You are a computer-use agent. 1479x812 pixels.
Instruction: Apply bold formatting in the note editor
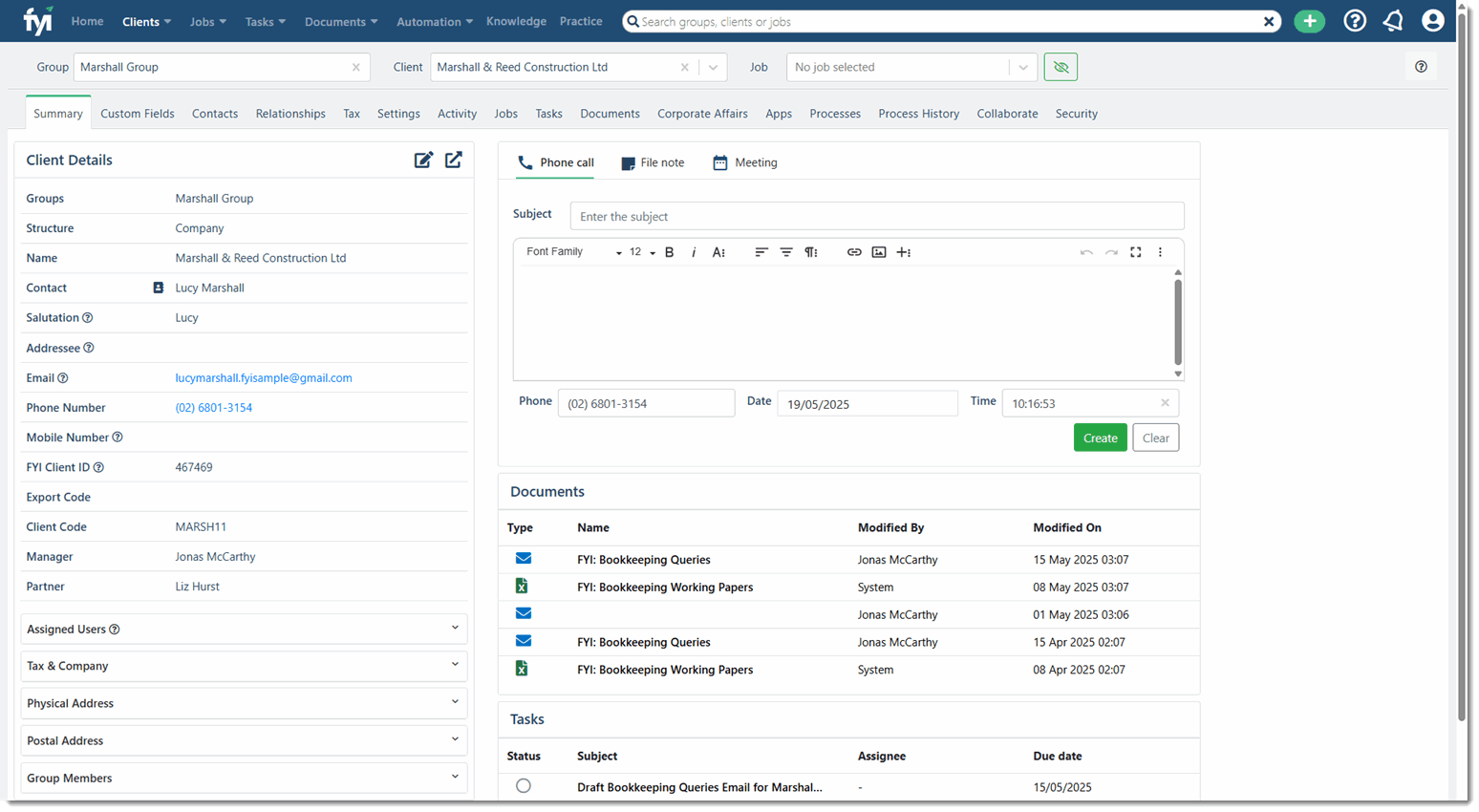pos(669,252)
